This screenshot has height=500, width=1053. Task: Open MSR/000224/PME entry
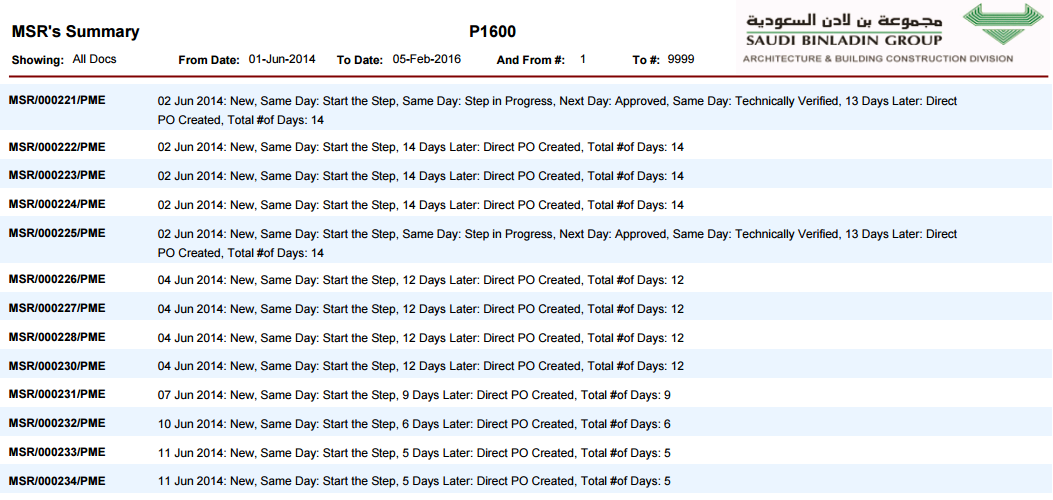[57, 204]
